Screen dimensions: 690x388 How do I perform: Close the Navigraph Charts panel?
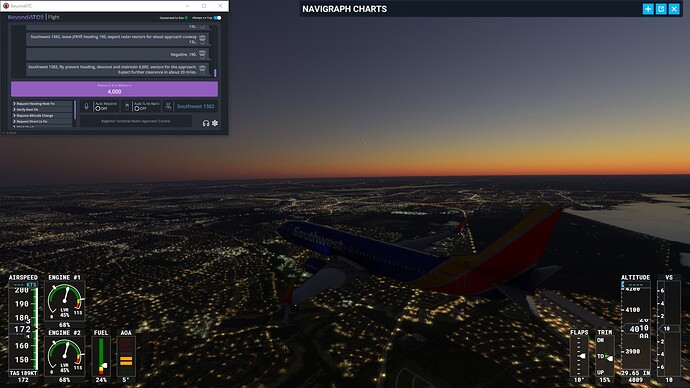click(674, 9)
